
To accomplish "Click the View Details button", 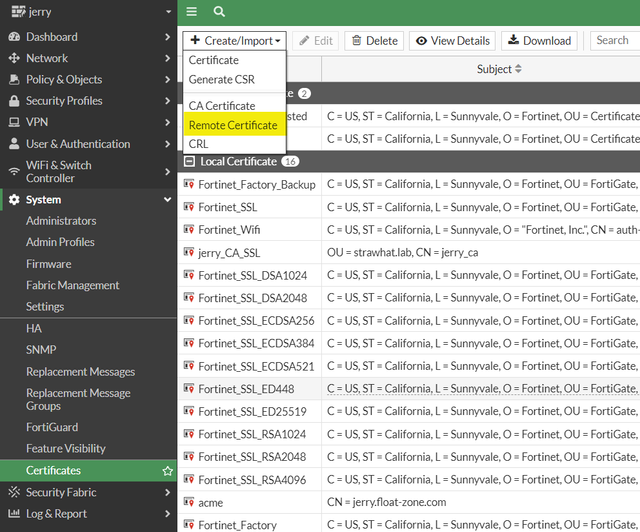I will (452, 41).
